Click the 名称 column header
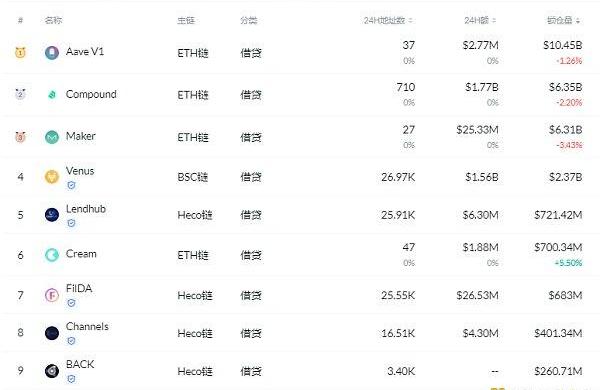 pyautogui.click(x=53, y=20)
